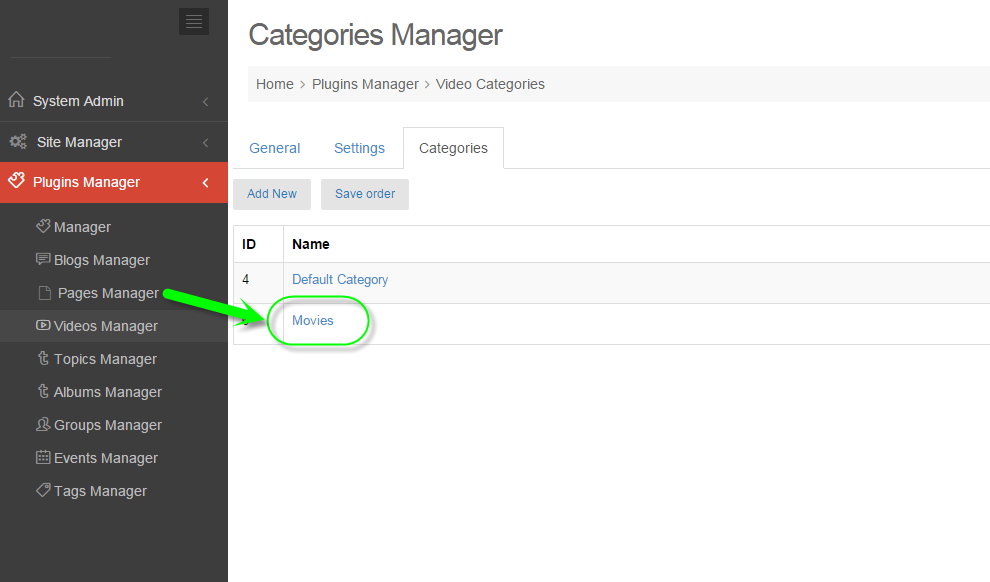Click the Videos Manager play icon
Viewport: 990px width, 582px height.
[43, 325]
